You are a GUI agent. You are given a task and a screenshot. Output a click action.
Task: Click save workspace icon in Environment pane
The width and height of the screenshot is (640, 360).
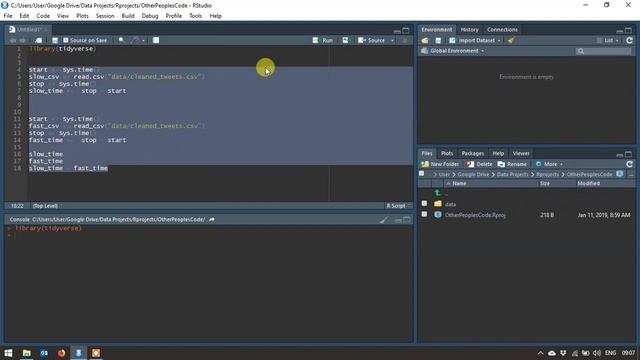[x=438, y=40]
